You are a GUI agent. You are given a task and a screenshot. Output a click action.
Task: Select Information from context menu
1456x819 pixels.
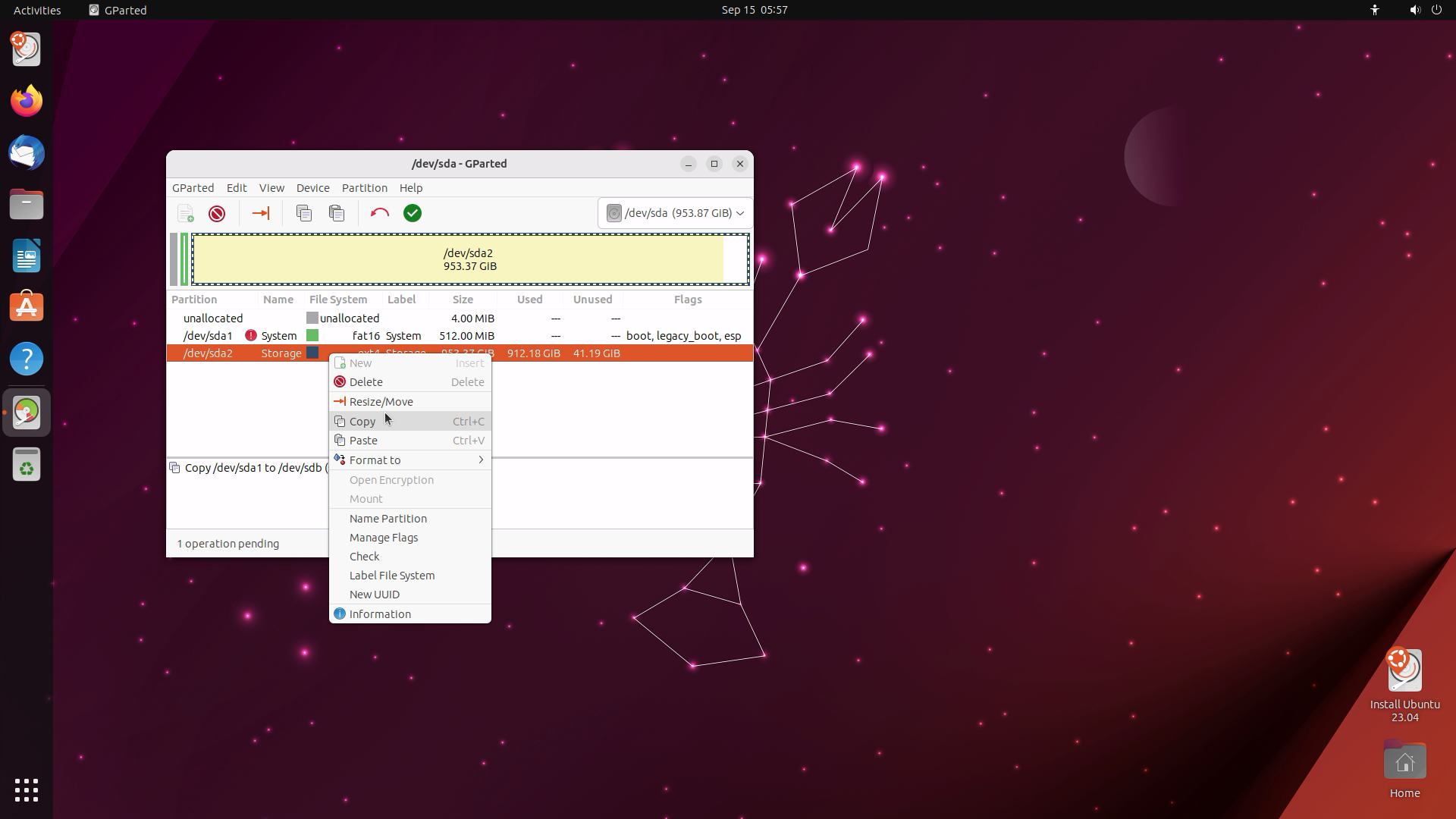click(410, 614)
